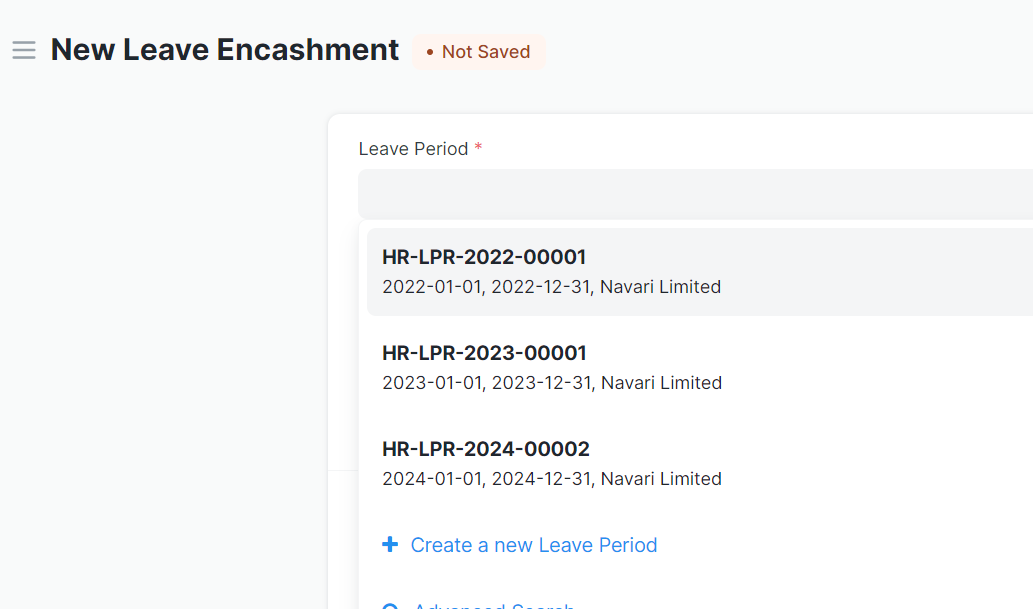Click the magnifier icon next to Advanced Search
The height and width of the screenshot is (609, 1033).
tap(390, 605)
